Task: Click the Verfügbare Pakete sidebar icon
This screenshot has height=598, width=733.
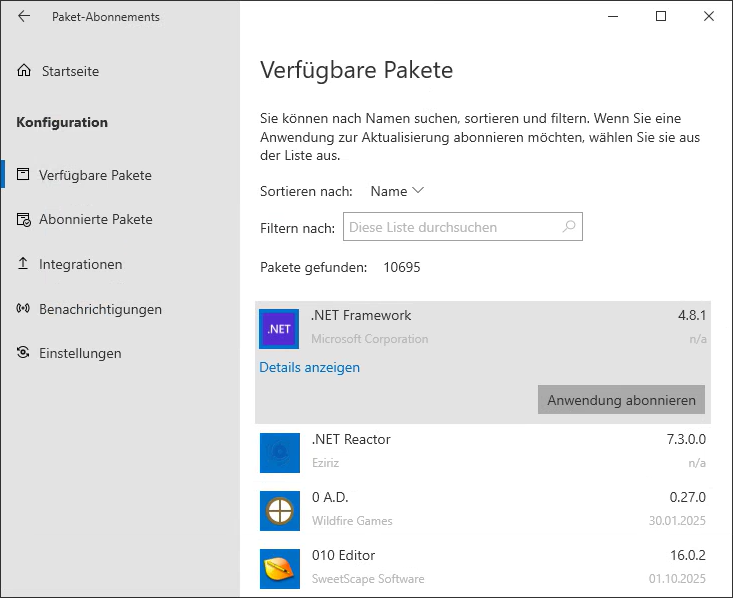Action: tap(24, 175)
